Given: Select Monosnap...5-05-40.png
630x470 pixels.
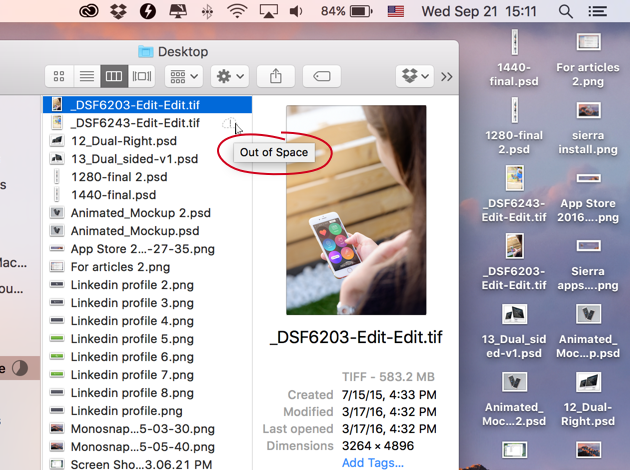Looking at the screenshot, I should [147, 447].
